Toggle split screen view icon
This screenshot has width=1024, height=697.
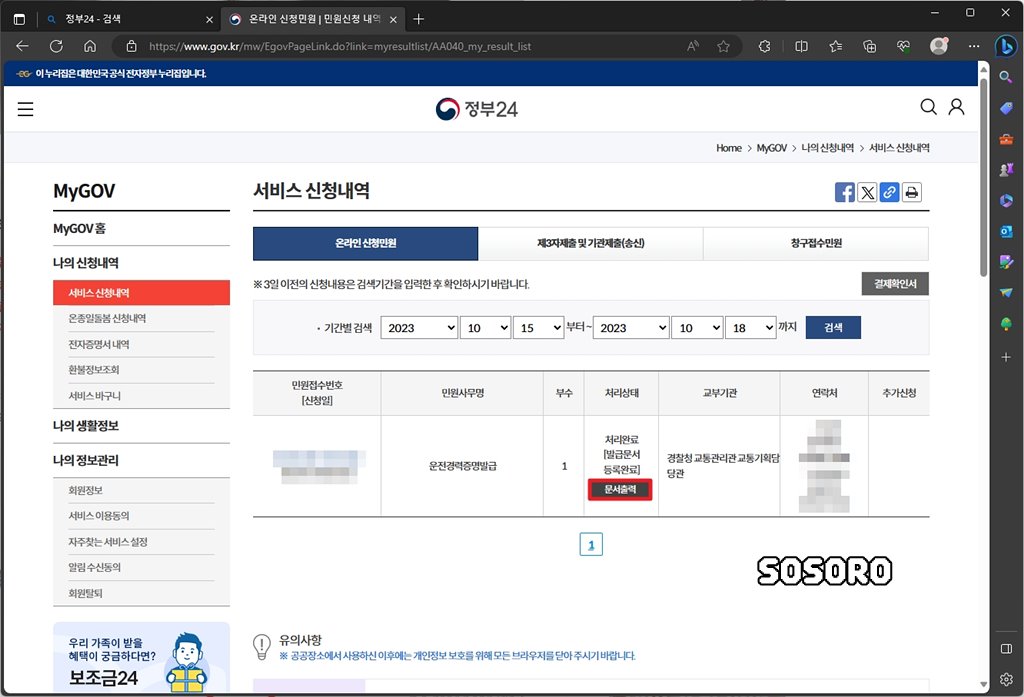click(x=801, y=46)
